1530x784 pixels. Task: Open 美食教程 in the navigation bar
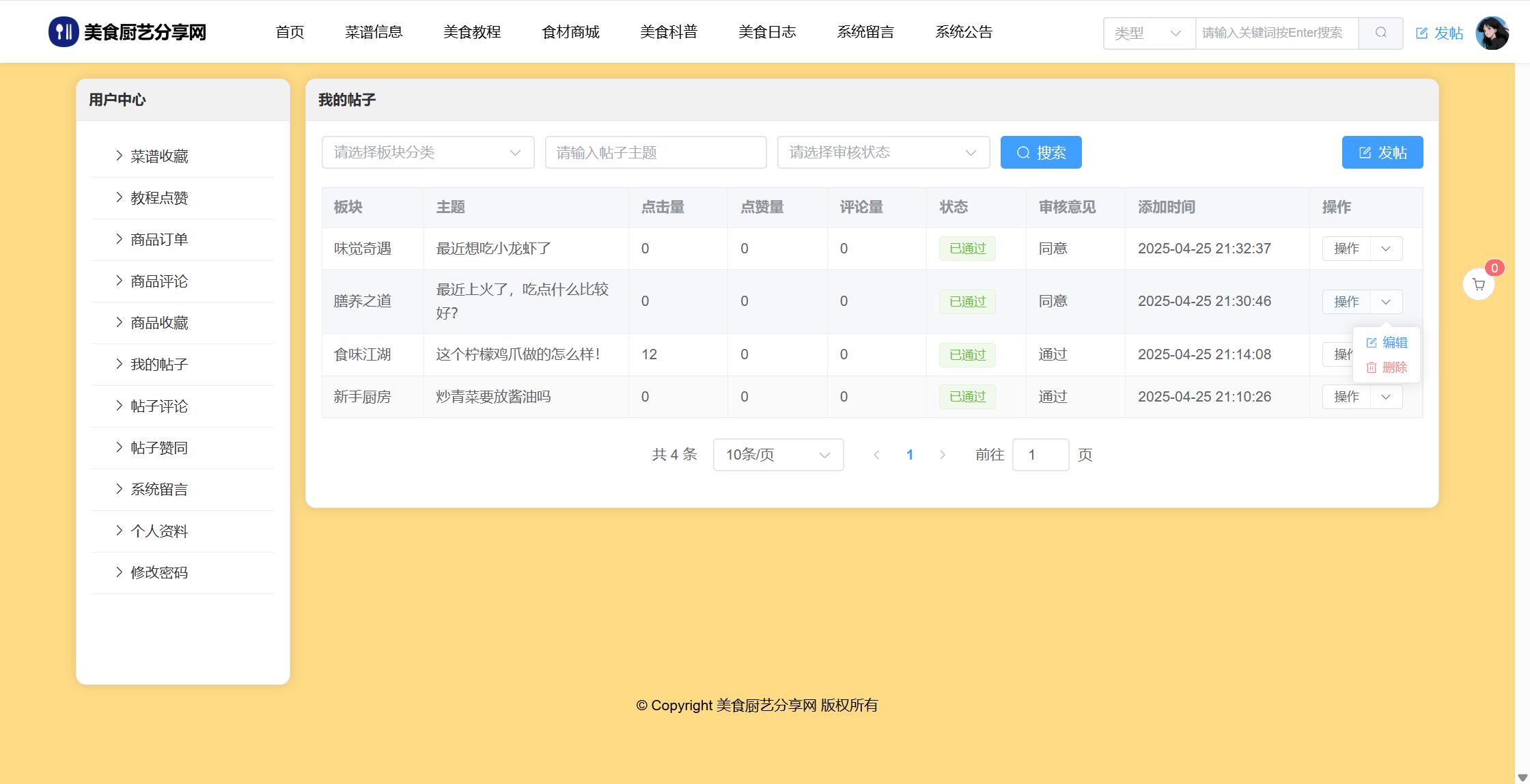pyautogui.click(x=472, y=32)
